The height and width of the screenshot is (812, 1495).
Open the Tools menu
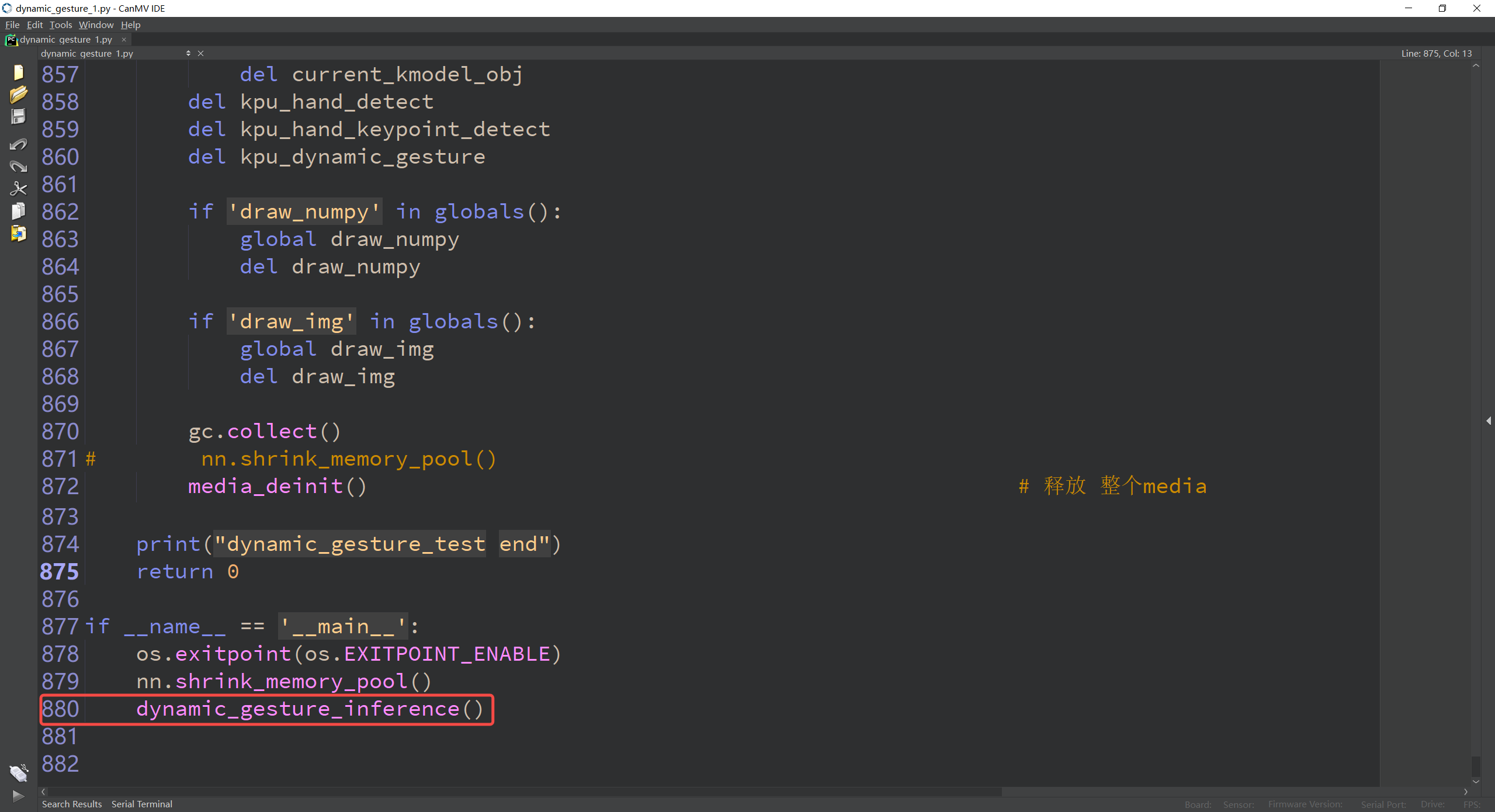click(x=60, y=25)
